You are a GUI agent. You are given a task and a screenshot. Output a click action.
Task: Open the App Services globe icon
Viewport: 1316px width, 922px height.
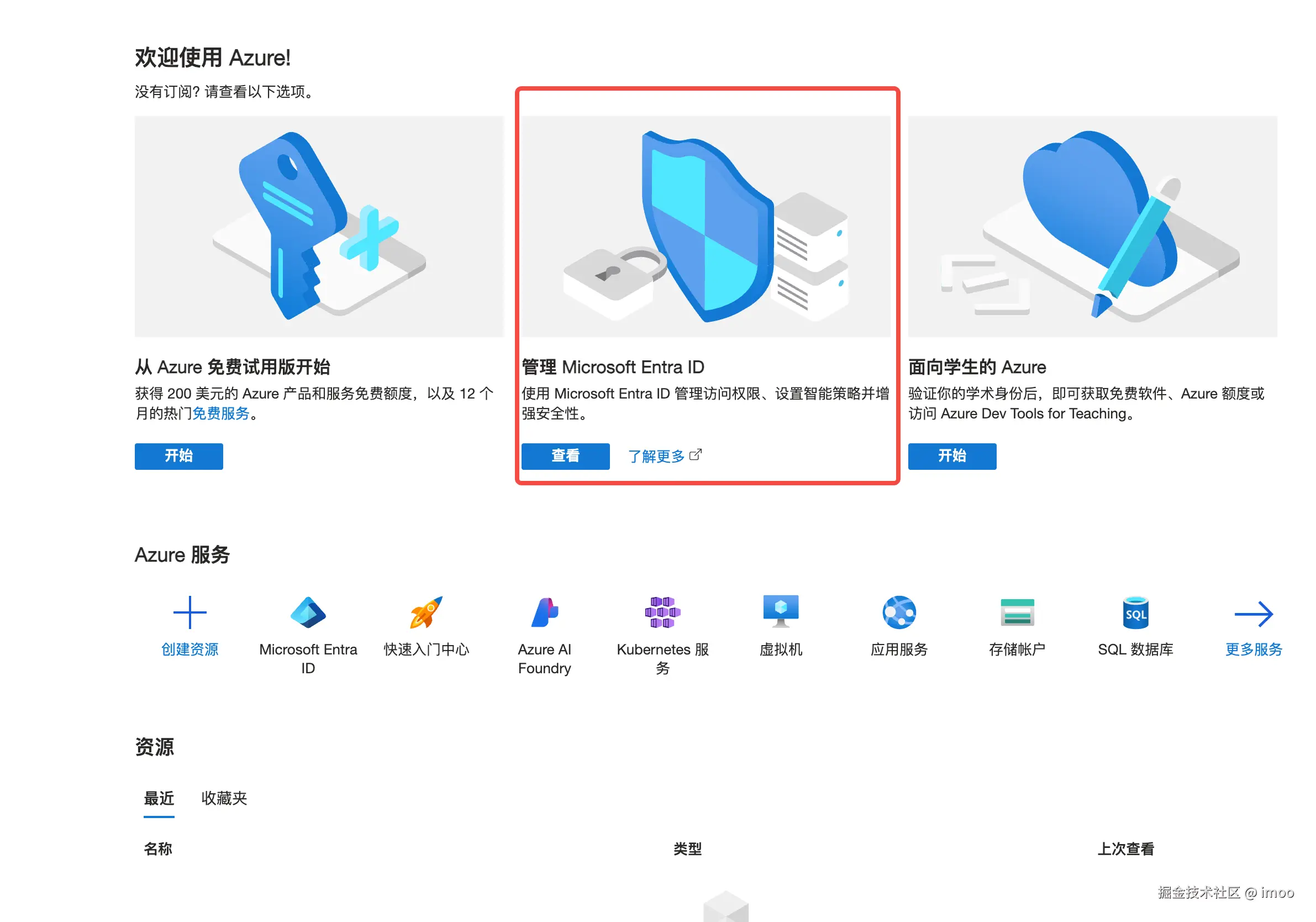tap(899, 612)
